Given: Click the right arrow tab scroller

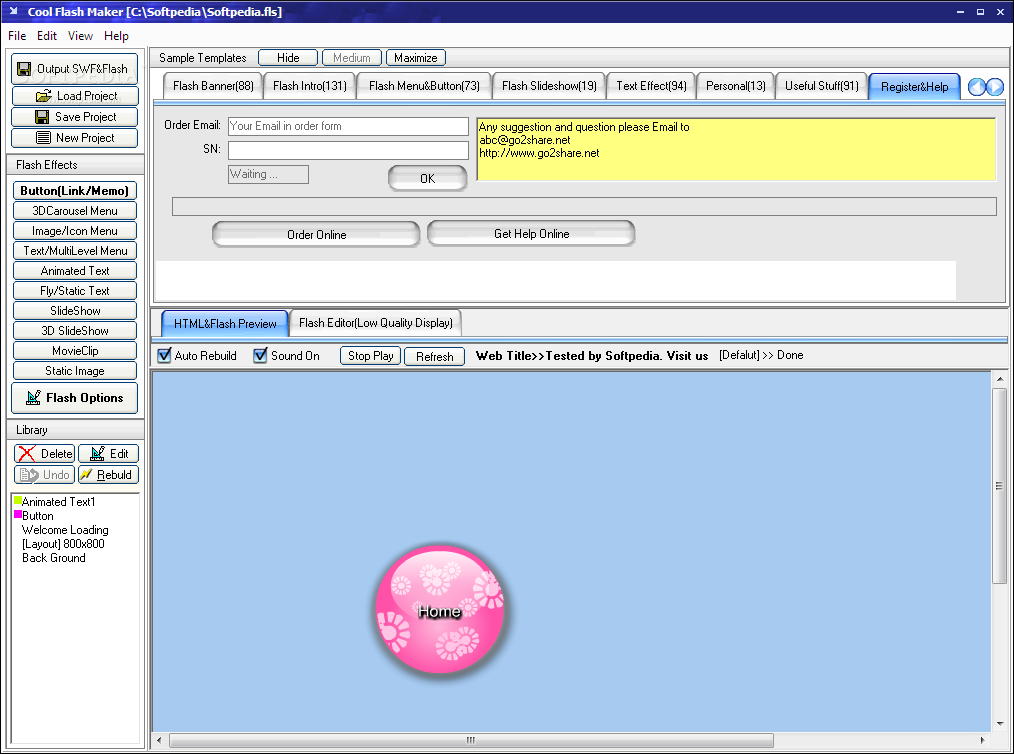Looking at the screenshot, I should tap(995, 87).
